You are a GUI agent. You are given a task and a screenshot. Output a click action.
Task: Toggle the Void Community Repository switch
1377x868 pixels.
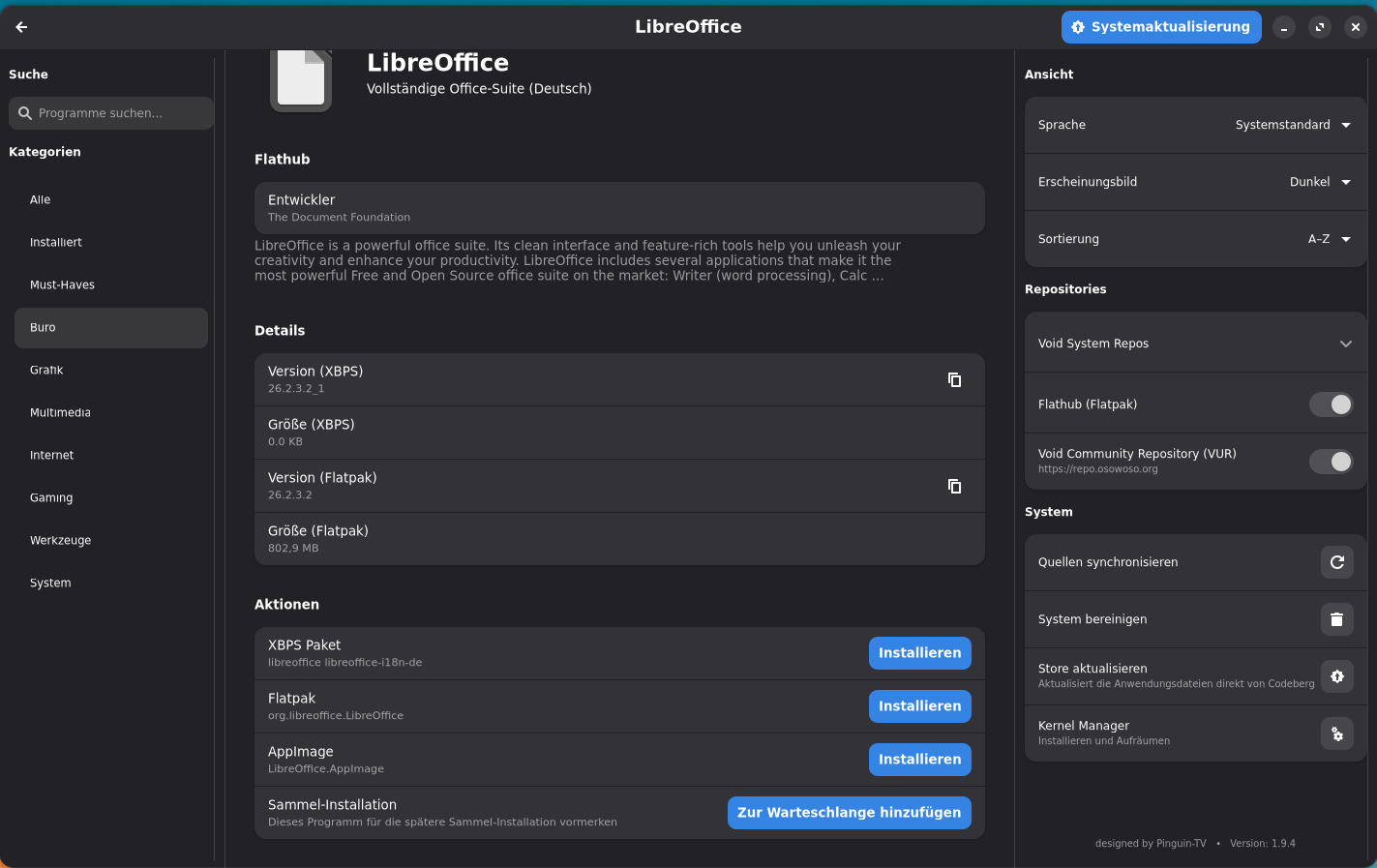pos(1332,462)
